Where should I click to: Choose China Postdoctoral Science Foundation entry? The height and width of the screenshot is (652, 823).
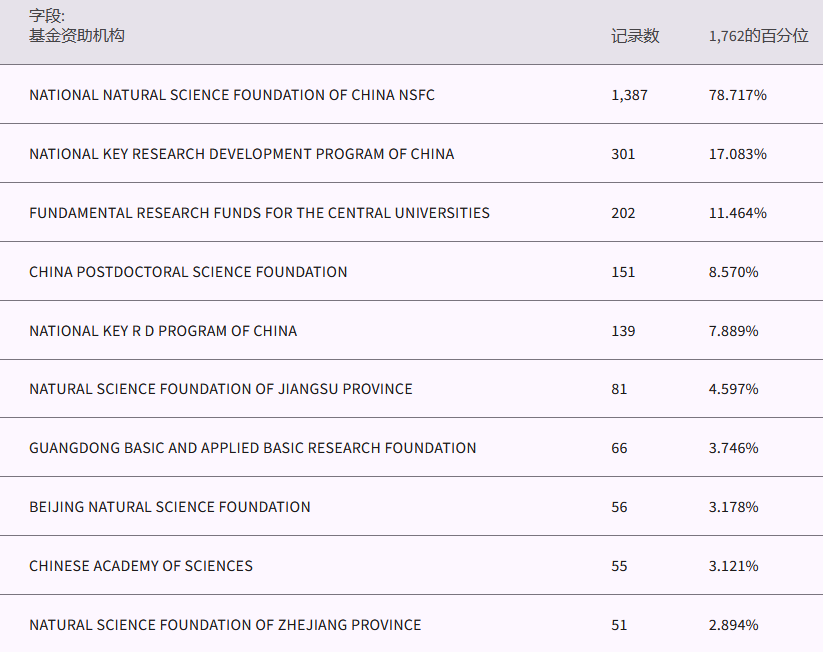click(x=188, y=272)
